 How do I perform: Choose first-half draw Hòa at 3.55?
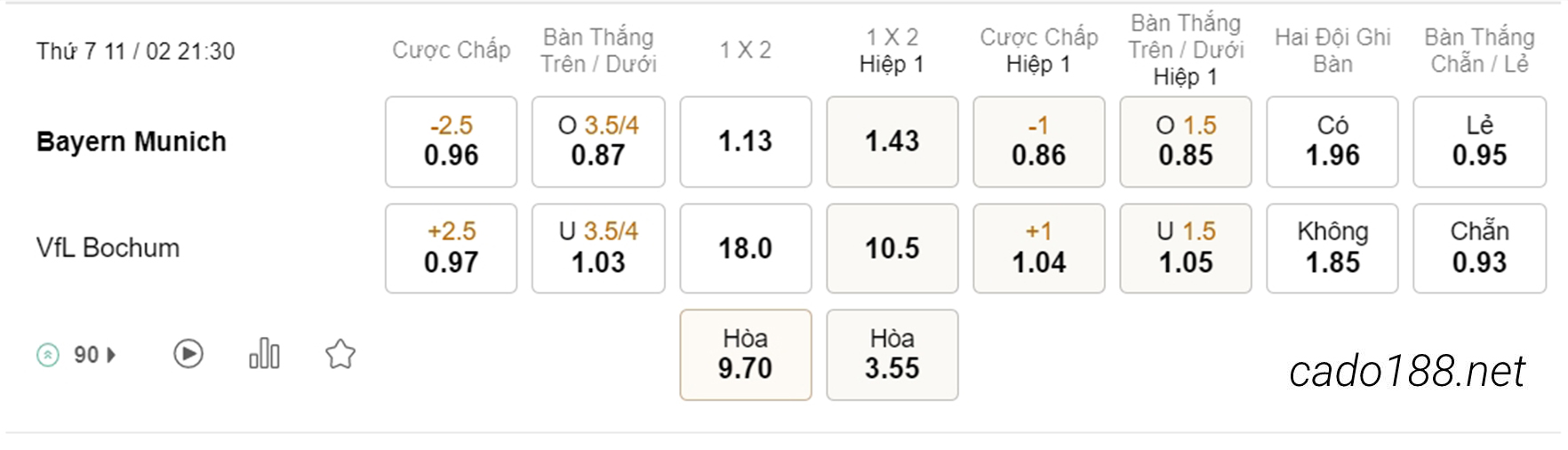pyautogui.click(x=892, y=355)
